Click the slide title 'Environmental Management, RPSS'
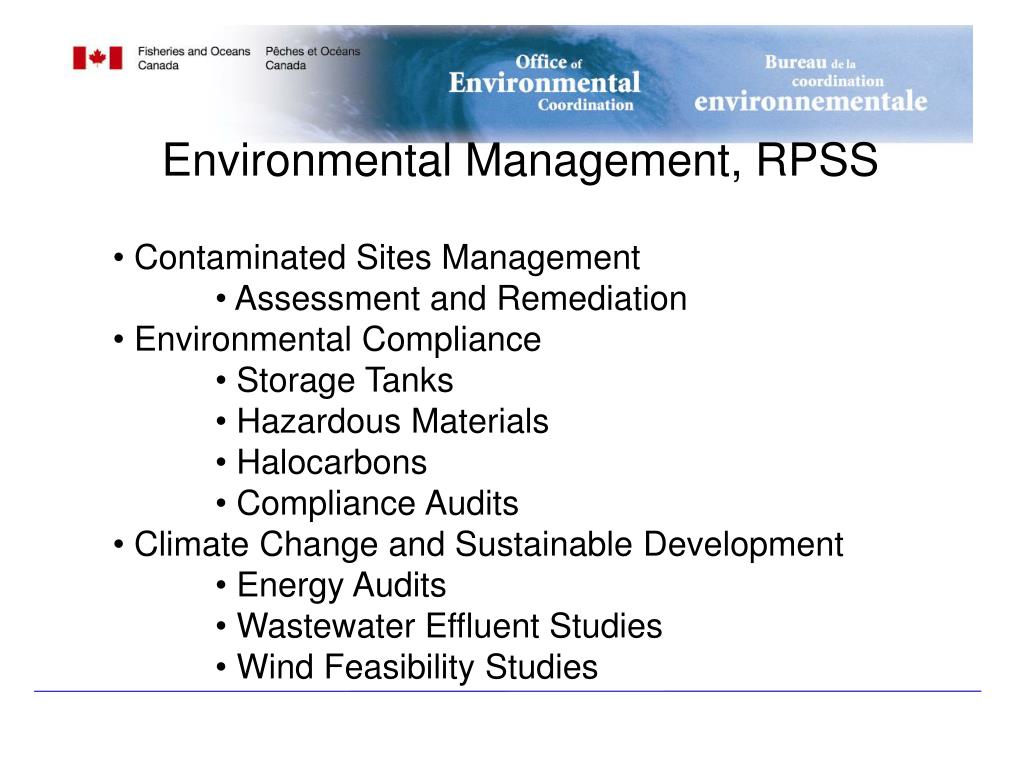The width and height of the screenshot is (1024, 768). (x=520, y=160)
